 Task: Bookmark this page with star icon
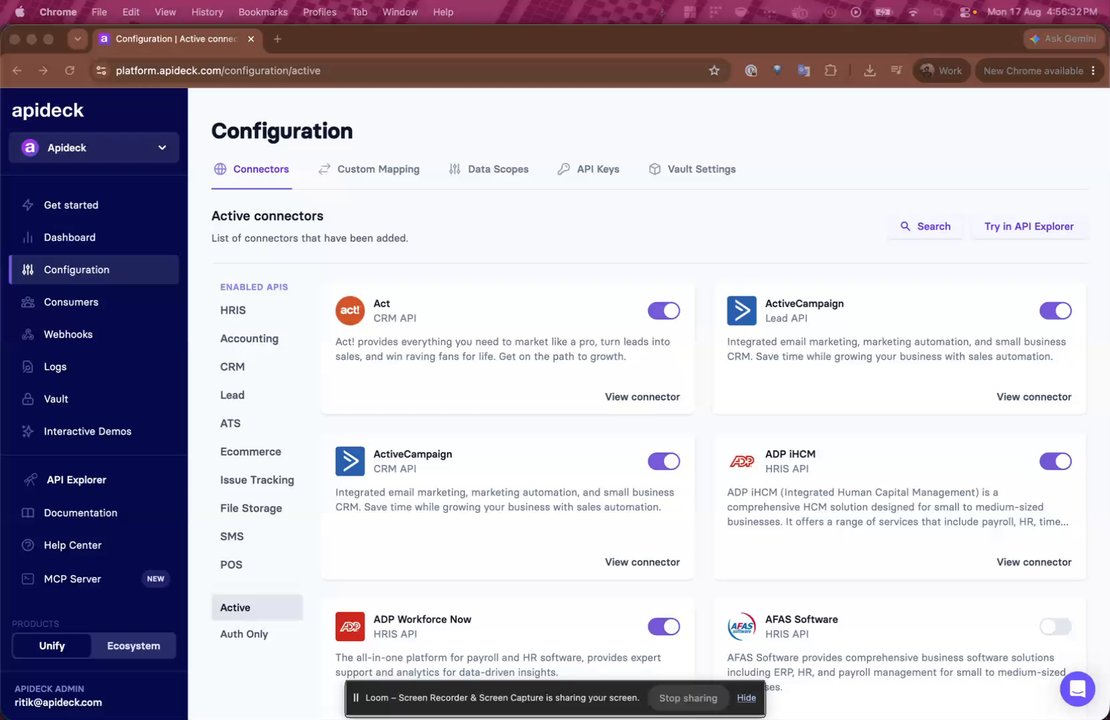tap(714, 71)
